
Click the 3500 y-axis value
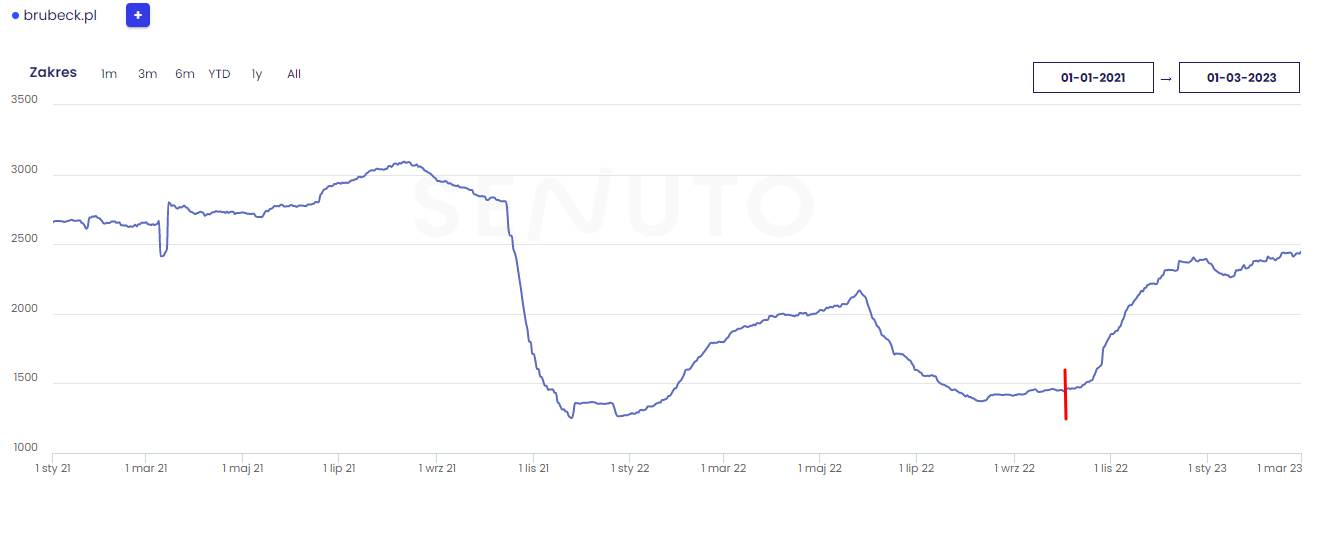click(x=24, y=100)
